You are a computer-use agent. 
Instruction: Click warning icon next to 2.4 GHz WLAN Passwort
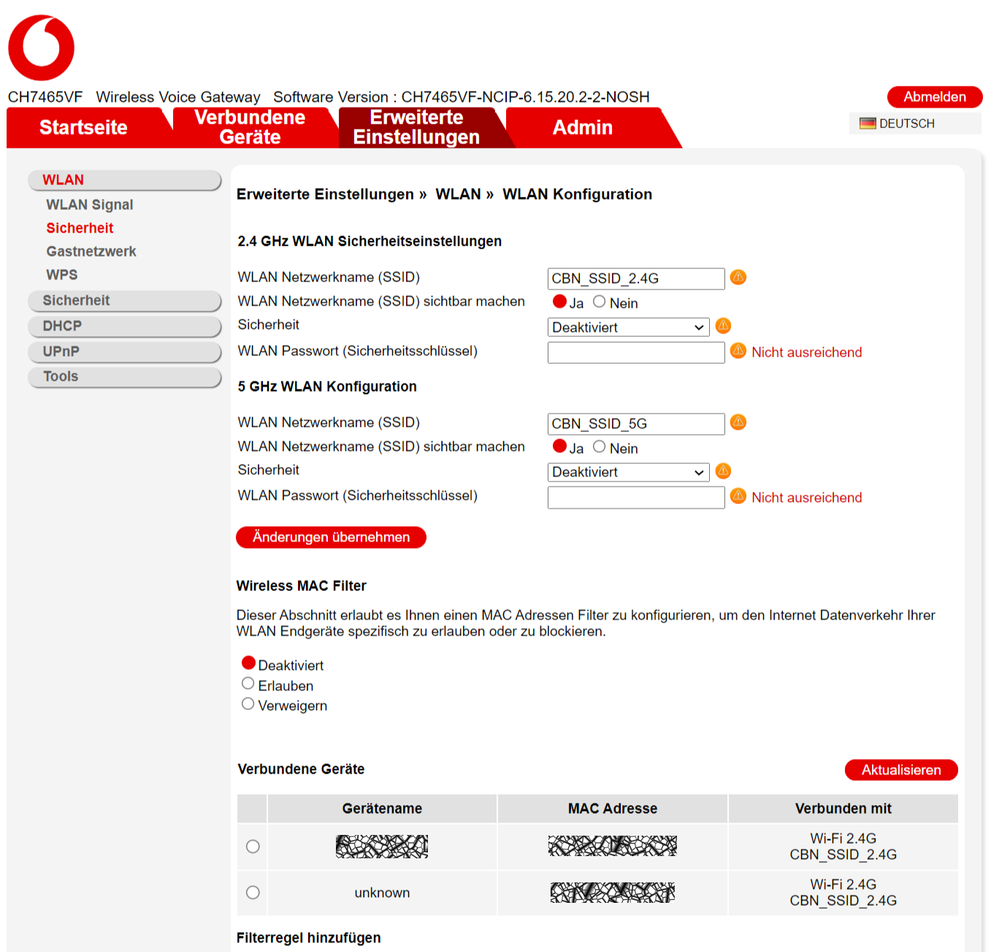pyautogui.click(x=738, y=350)
